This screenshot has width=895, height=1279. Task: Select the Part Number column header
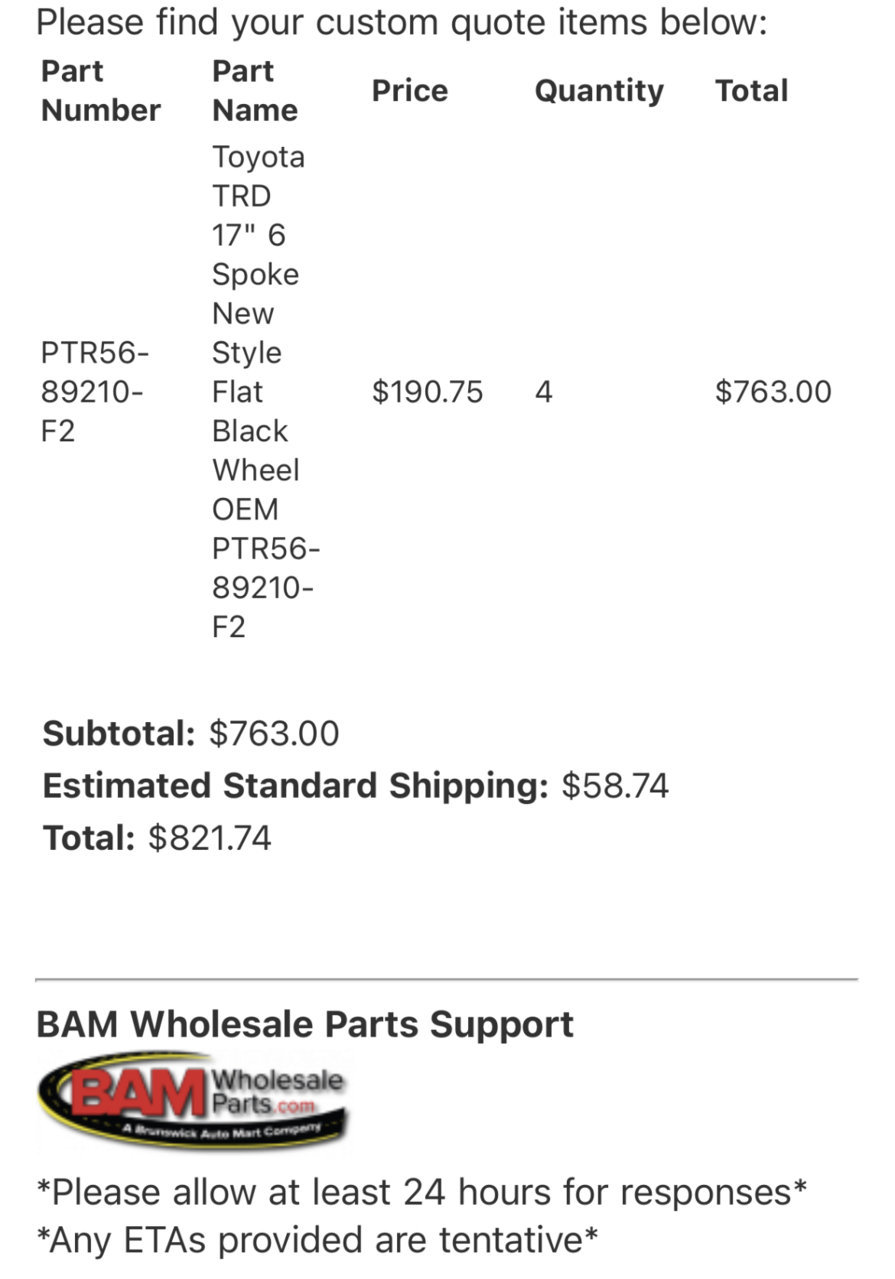tap(101, 91)
